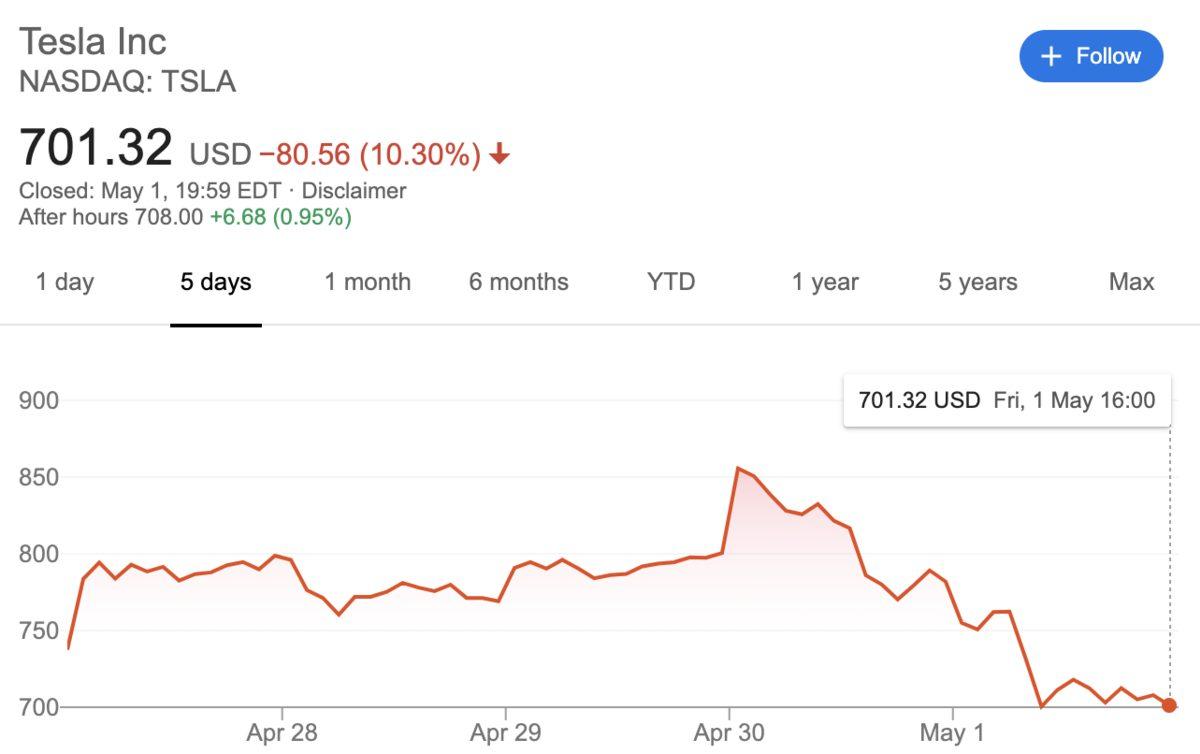This screenshot has width=1200, height=754.
Task: Click the orange endpoint dot on chart
Action: click(1170, 705)
